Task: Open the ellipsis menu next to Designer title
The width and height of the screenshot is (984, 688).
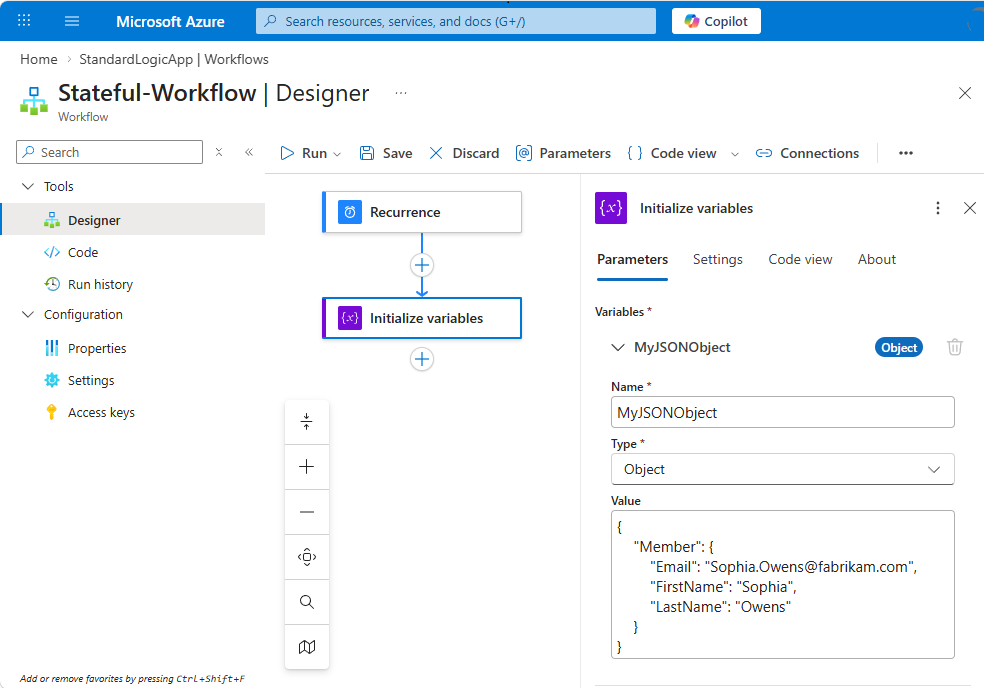Action: point(401,93)
